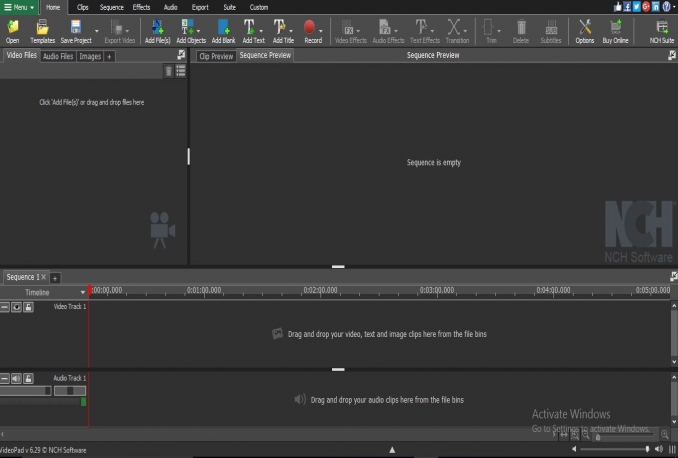
Task: Mute Audio Track 1 speaker toggle
Action: [17, 379]
